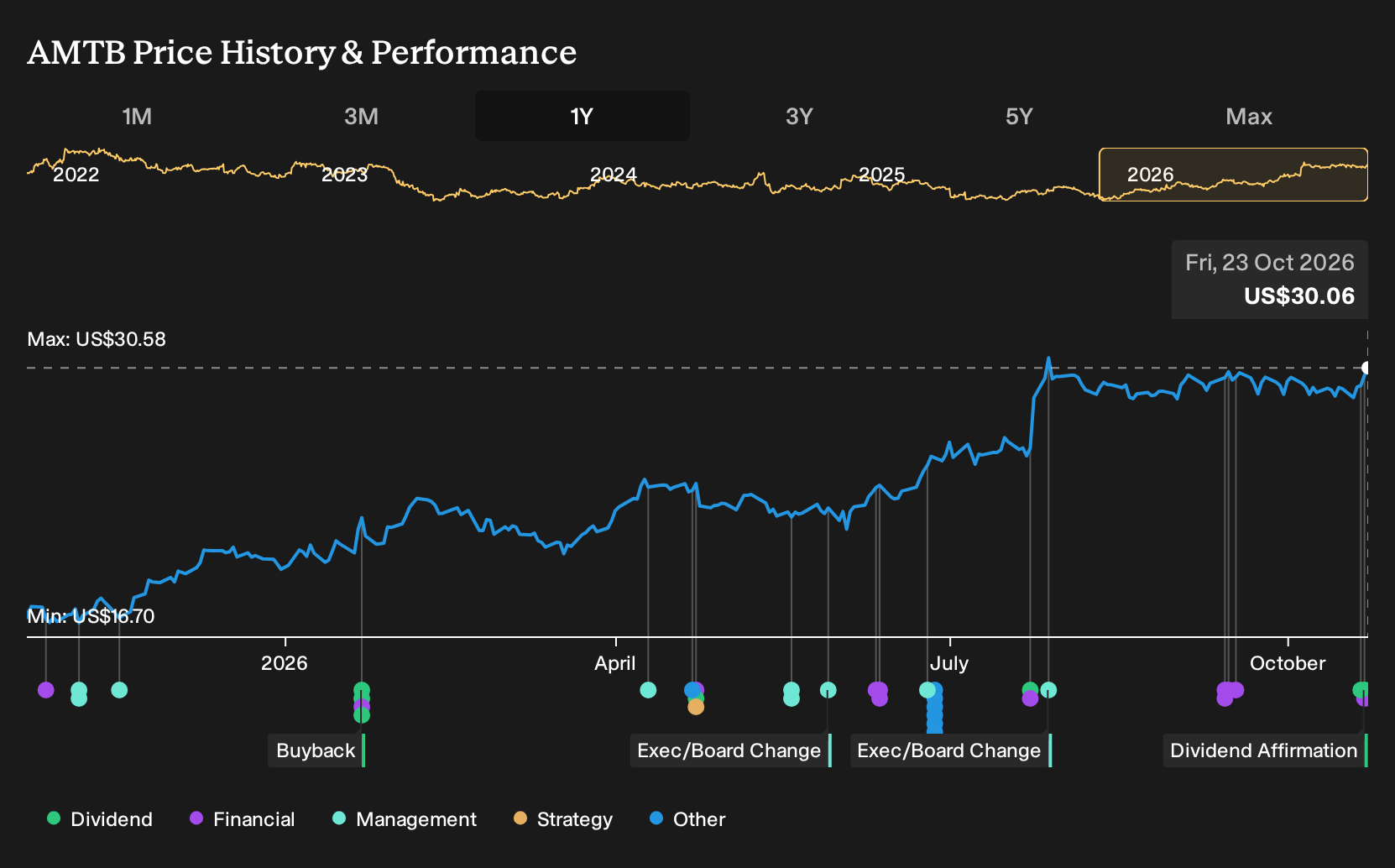Show the 5Y price history
This screenshot has width=1395, height=868.
1019,116
